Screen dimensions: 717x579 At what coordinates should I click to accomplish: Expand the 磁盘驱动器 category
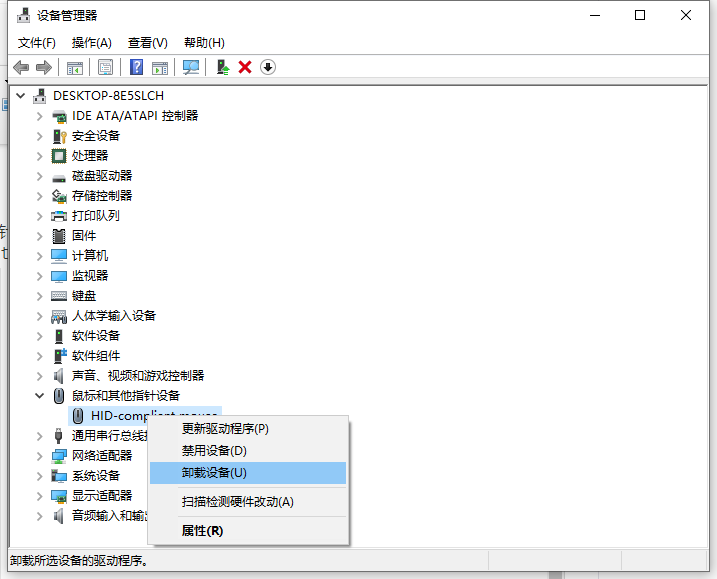[x=40, y=176]
